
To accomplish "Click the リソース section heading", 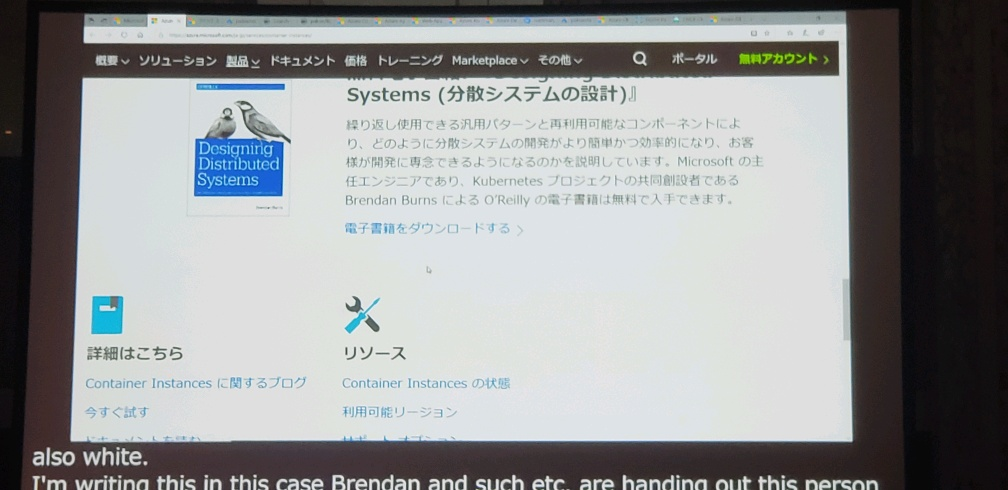I will pyautogui.click(x=374, y=353).
